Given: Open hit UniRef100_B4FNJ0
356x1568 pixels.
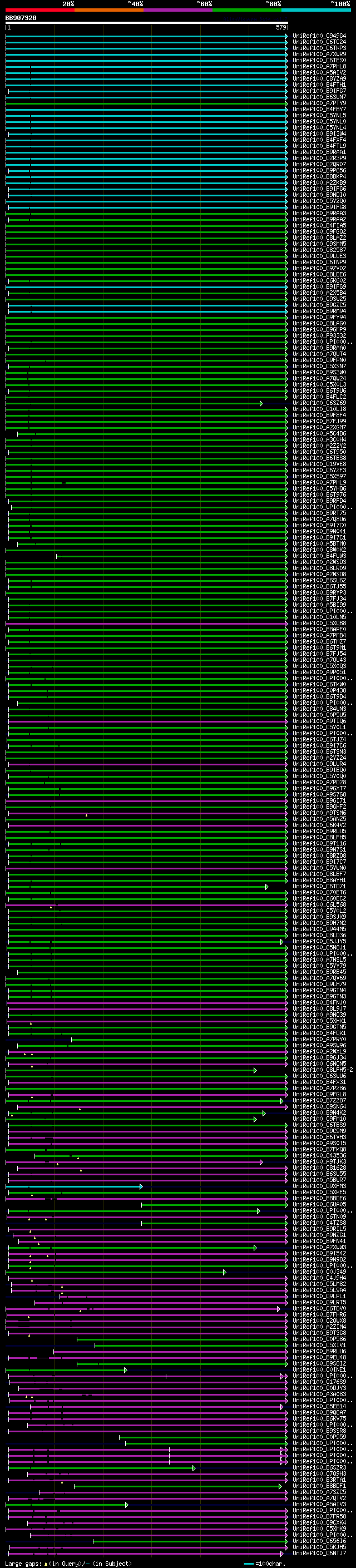Looking at the screenshot, I should pyautogui.click(x=319, y=1002).
